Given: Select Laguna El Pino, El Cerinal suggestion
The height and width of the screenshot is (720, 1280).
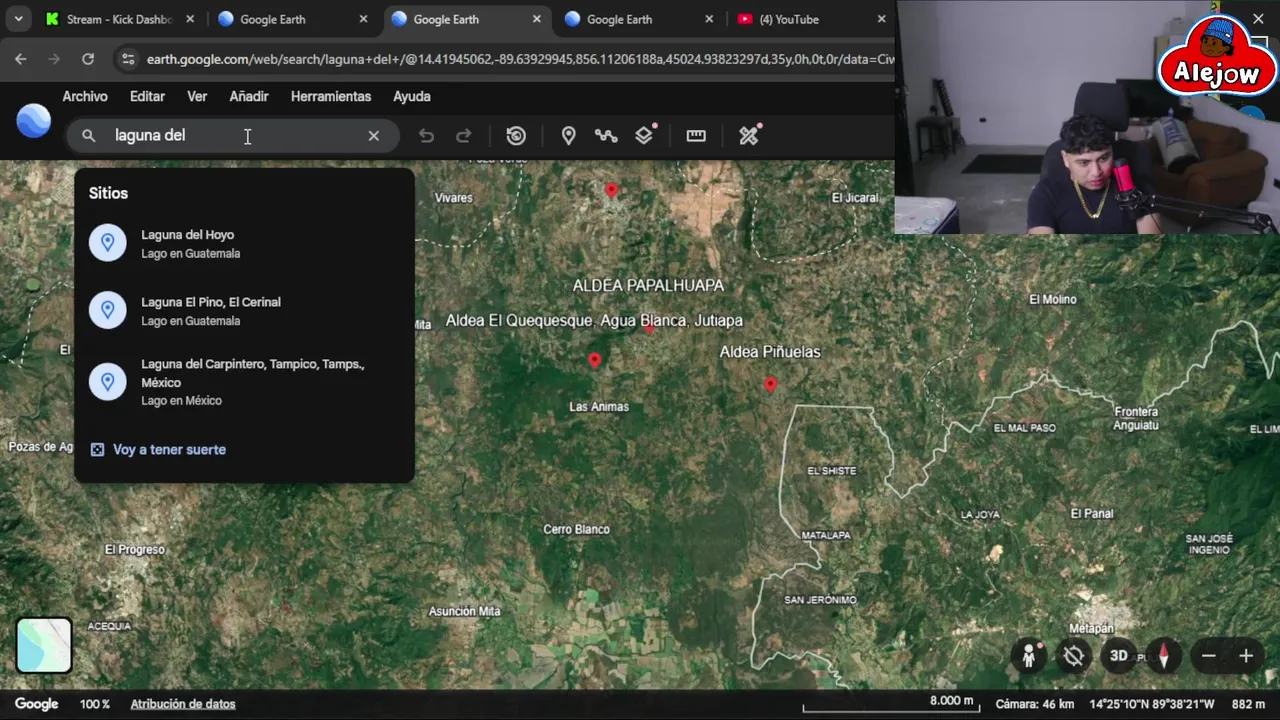Looking at the screenshot, I should [244, 311].
